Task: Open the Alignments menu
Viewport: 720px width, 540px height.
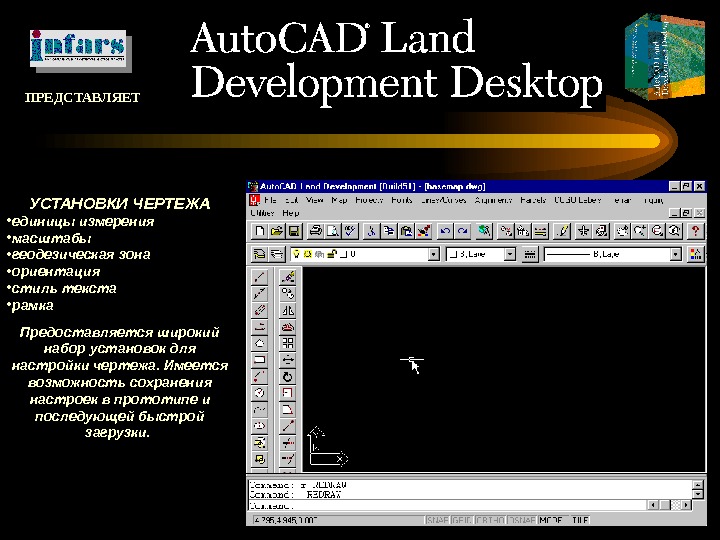Action: 493,200
